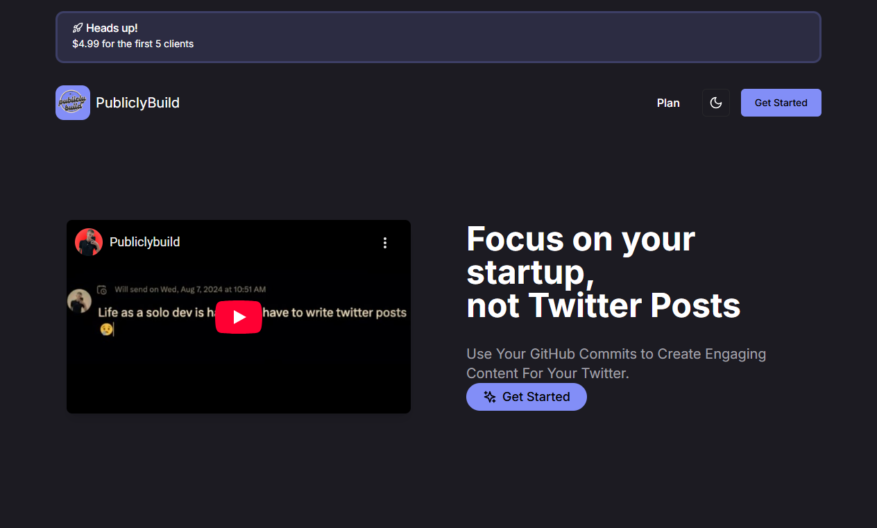
Task: Click the video thumbnail tweet text
Action: (x=252, y=320)
